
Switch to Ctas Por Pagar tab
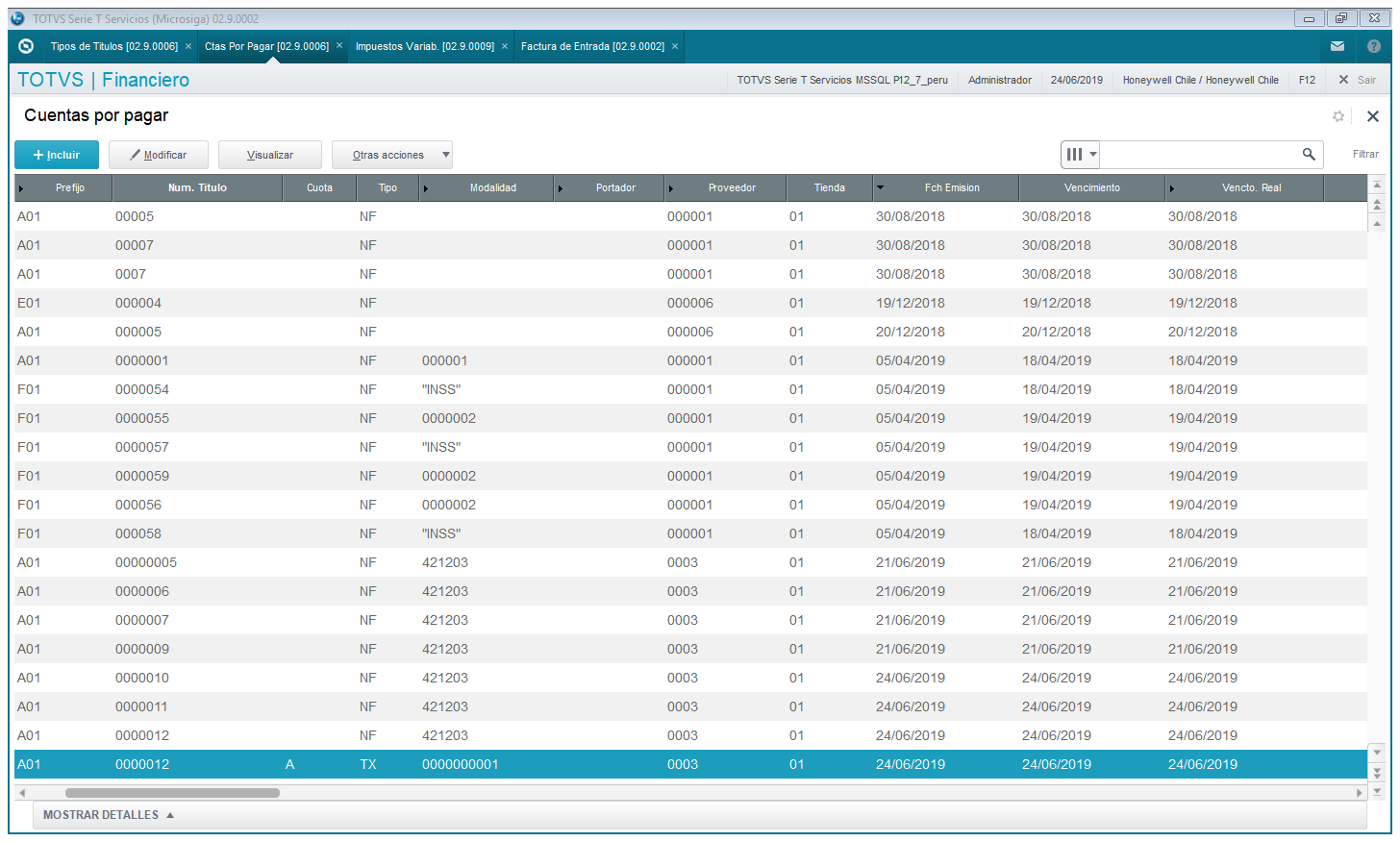coord(266,46)
